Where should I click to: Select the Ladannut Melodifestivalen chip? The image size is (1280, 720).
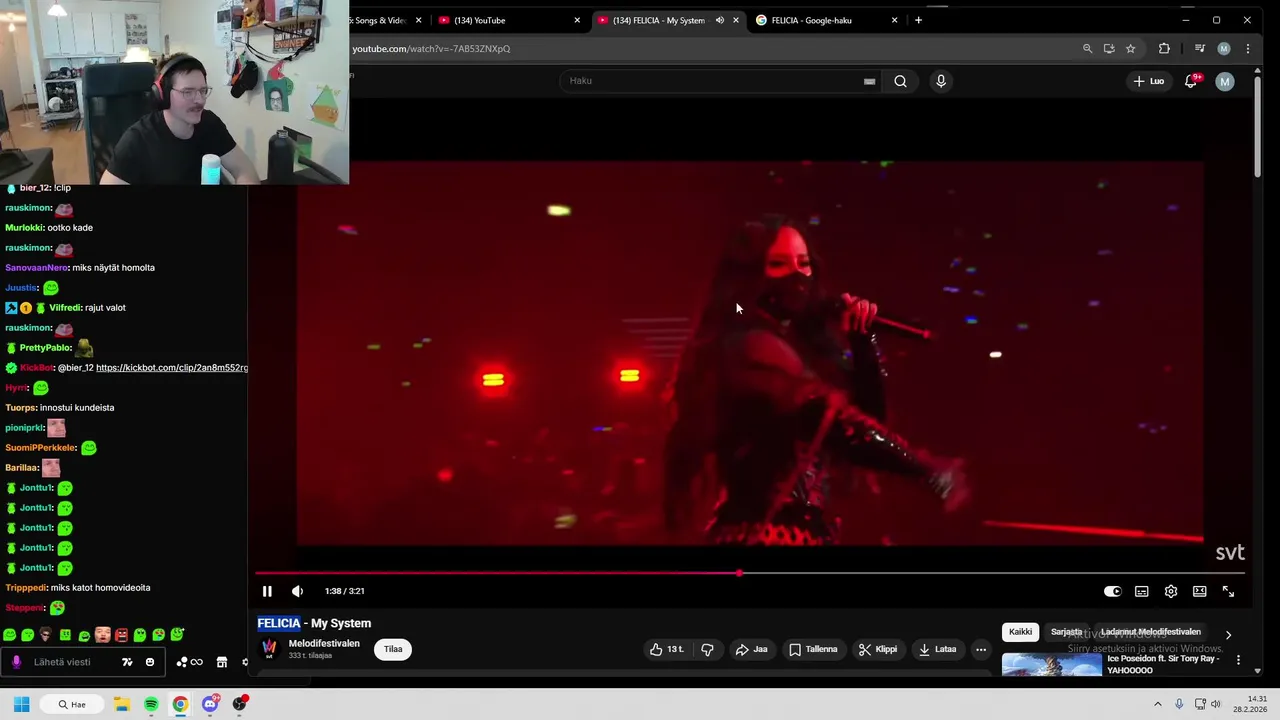1151,632
